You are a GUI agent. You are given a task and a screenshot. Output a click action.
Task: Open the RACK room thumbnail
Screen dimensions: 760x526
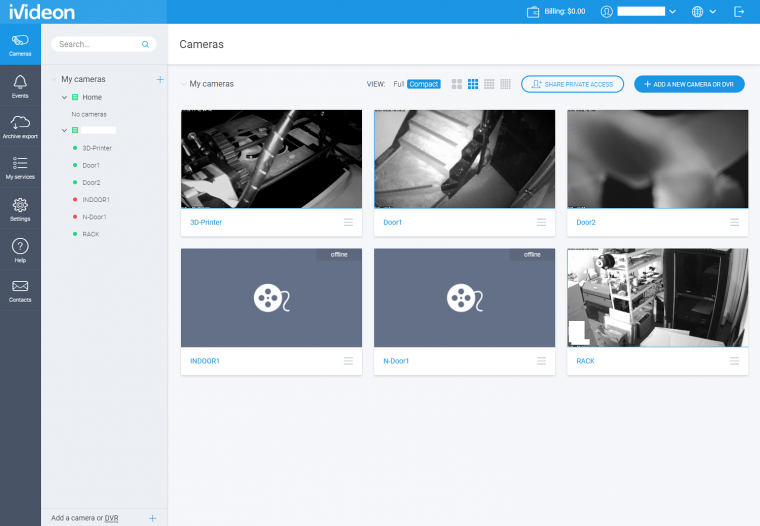(x=658, y=298)
